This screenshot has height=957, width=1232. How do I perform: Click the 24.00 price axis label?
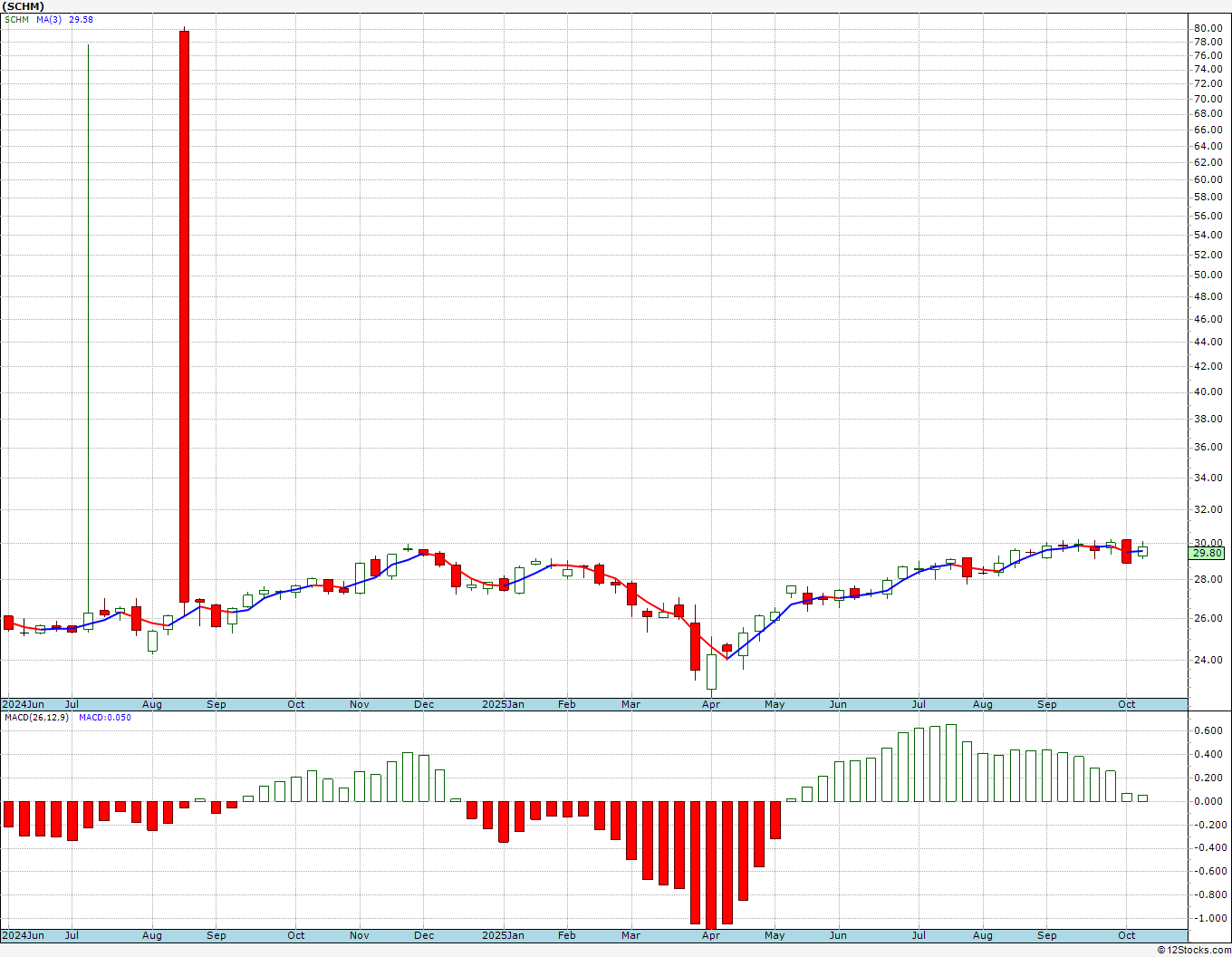[1208, 660]
